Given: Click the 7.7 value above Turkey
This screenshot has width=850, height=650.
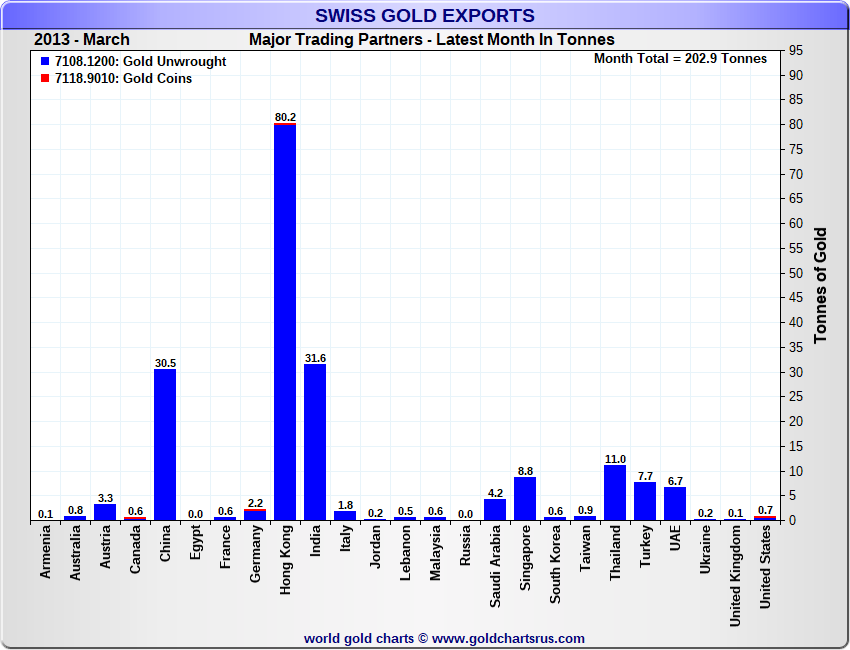Looking at the screenshot, I should (645, 476).
